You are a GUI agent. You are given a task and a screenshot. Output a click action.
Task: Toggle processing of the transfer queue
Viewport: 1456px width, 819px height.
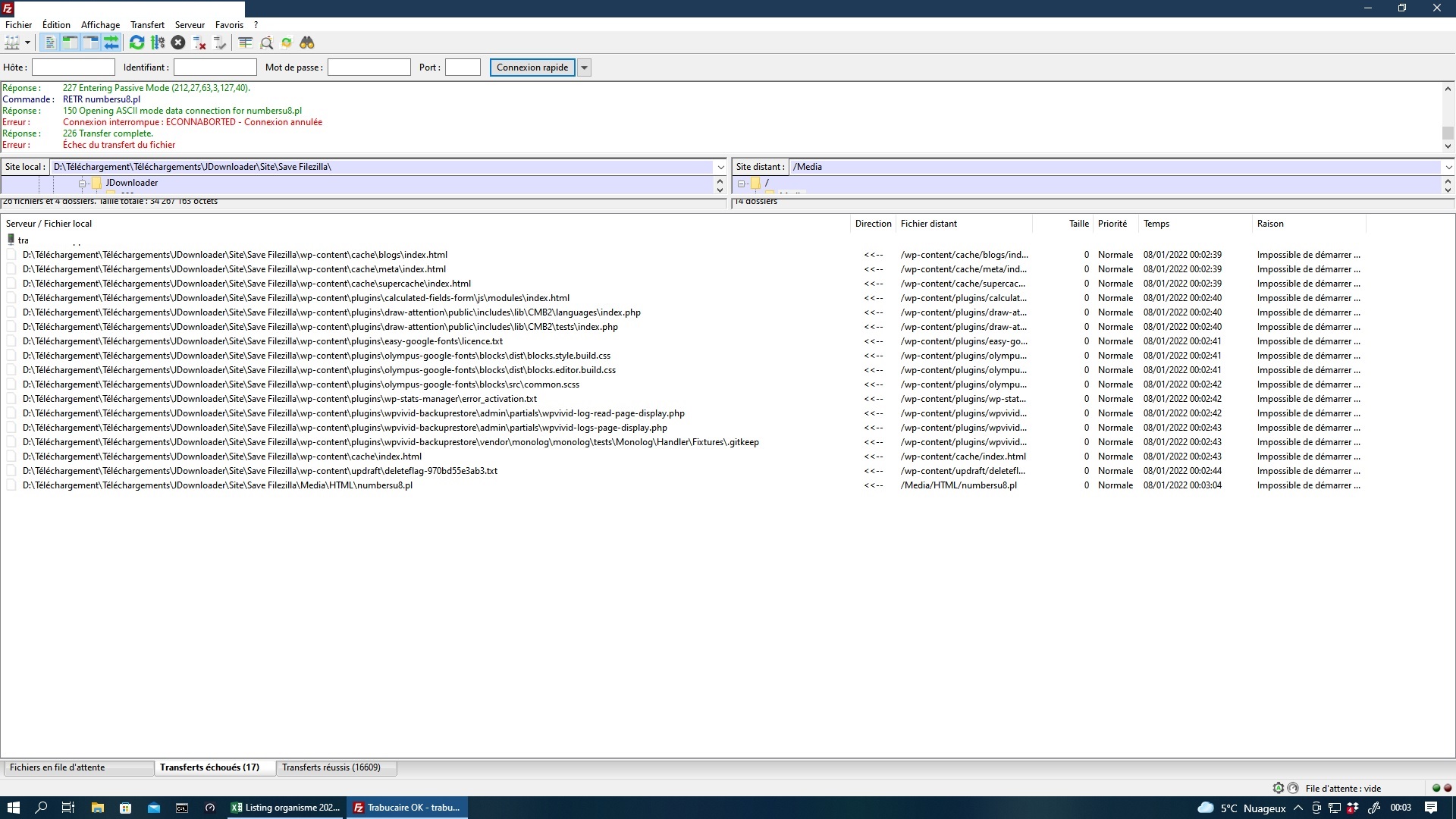pyautogui.click(x=158, y=42)
